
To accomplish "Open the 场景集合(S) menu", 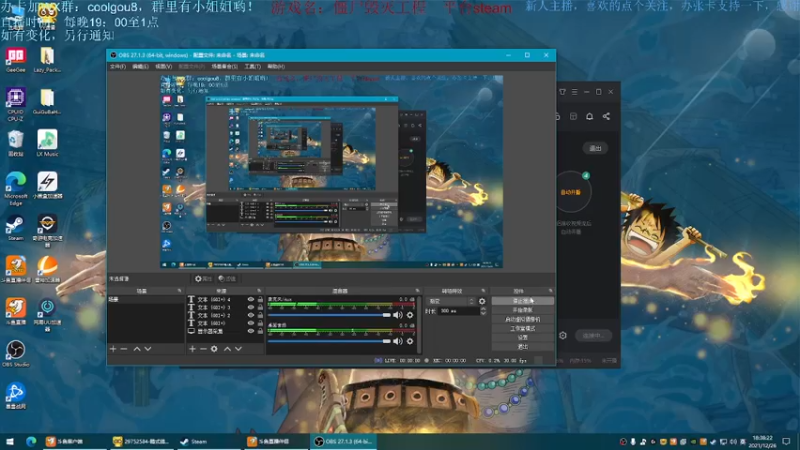I will (224, 67).
